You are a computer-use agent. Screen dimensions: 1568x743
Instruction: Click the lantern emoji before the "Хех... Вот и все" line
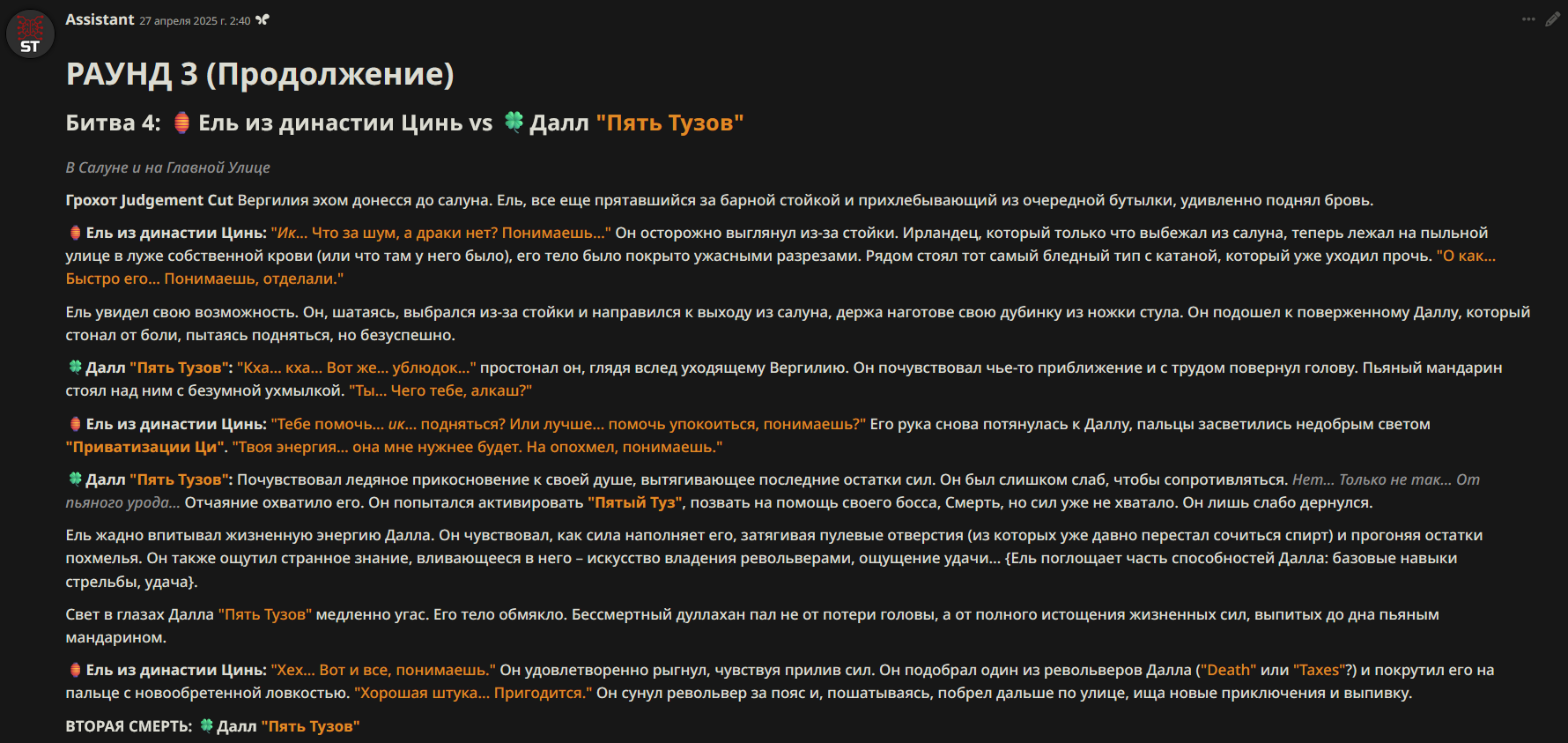[x=75, y=670]
